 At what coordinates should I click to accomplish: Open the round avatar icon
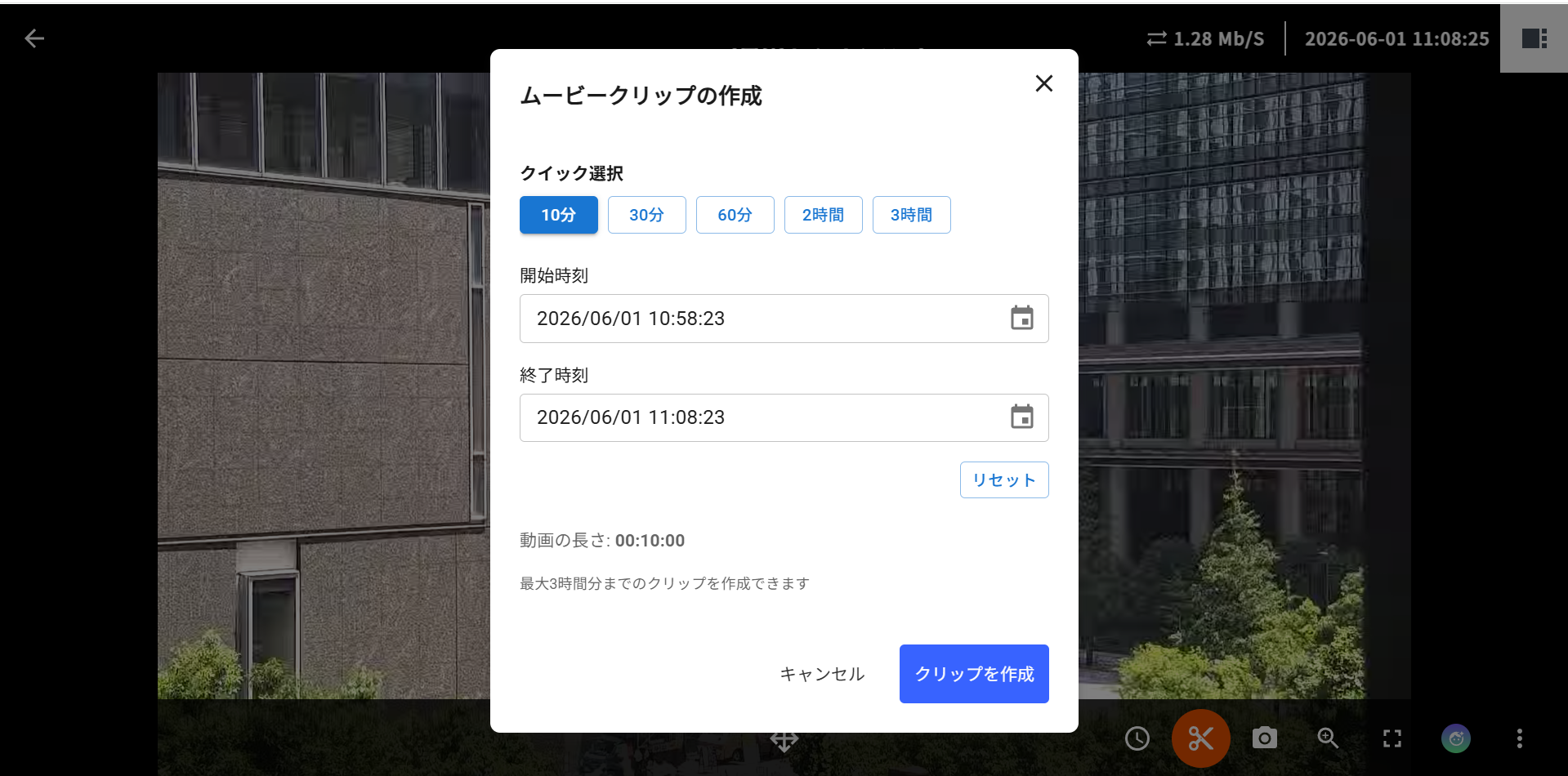coord(1455,738)
